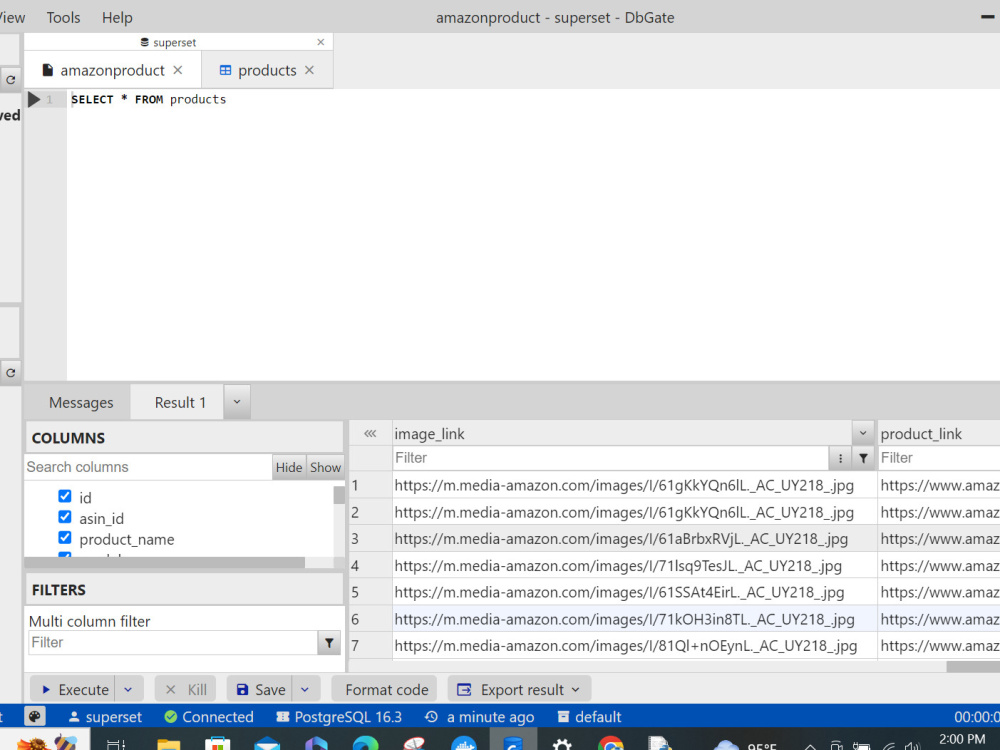This screenshot has width=1000, height=750.
Task: Open Docker Desktop from the taskbar
Action: [x=464, y=744]
